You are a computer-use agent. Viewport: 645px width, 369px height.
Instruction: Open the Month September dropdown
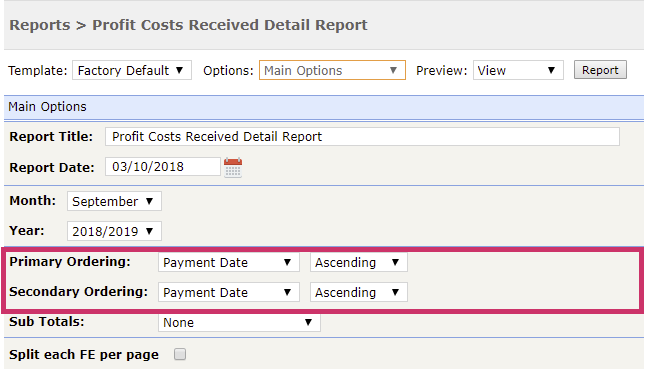click(114, 201)
